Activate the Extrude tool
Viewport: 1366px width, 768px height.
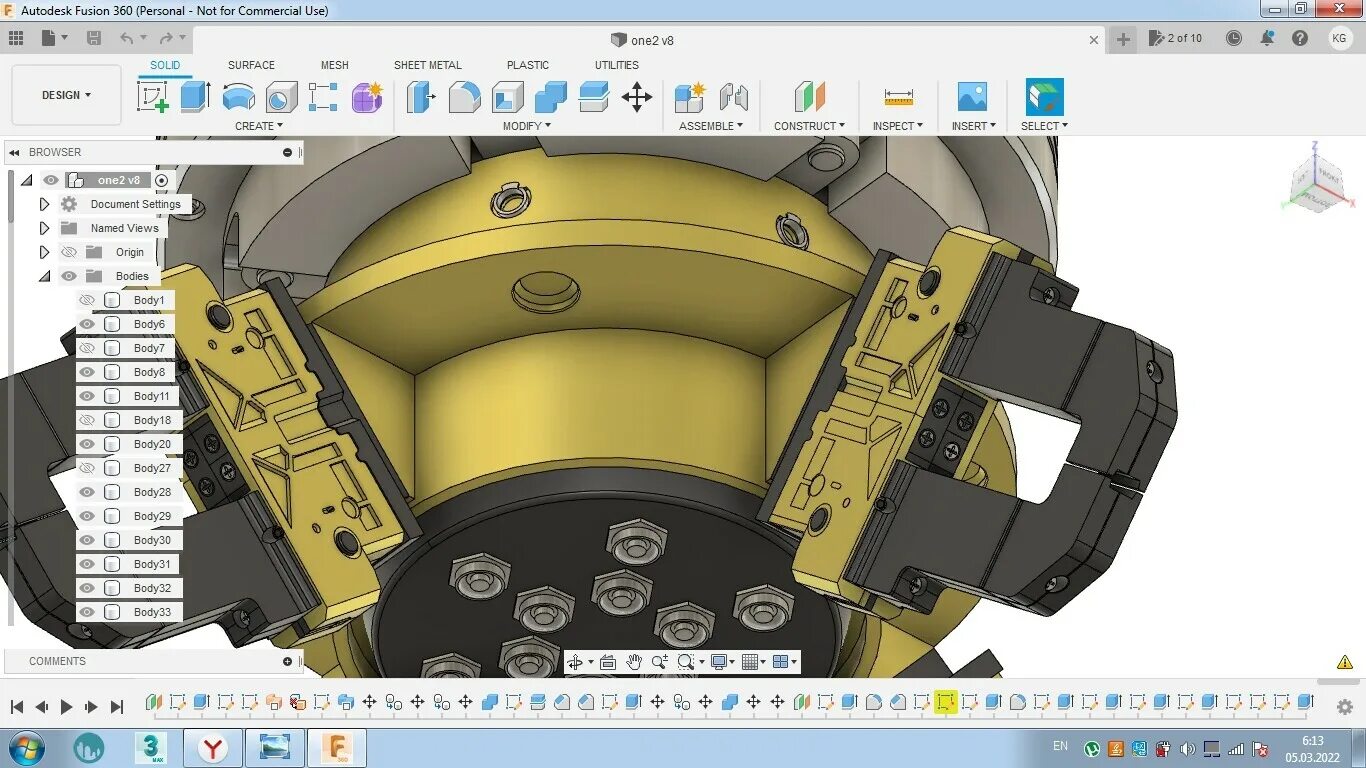coord(194,97)
